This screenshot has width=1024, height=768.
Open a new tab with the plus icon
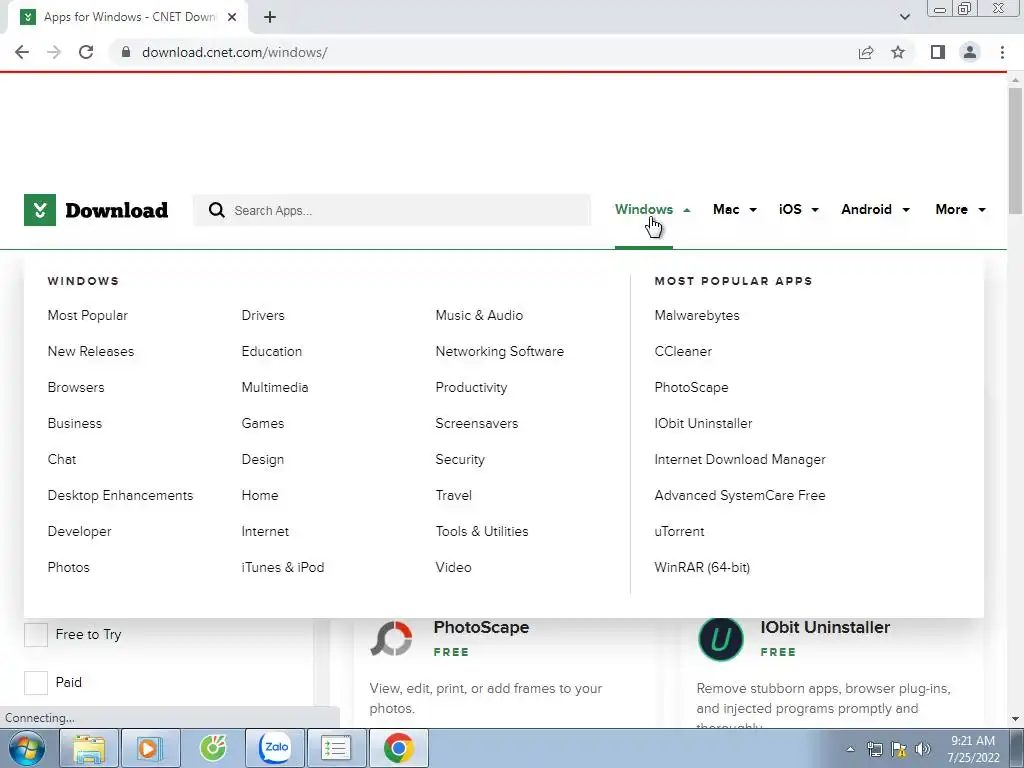pos(270,17)
